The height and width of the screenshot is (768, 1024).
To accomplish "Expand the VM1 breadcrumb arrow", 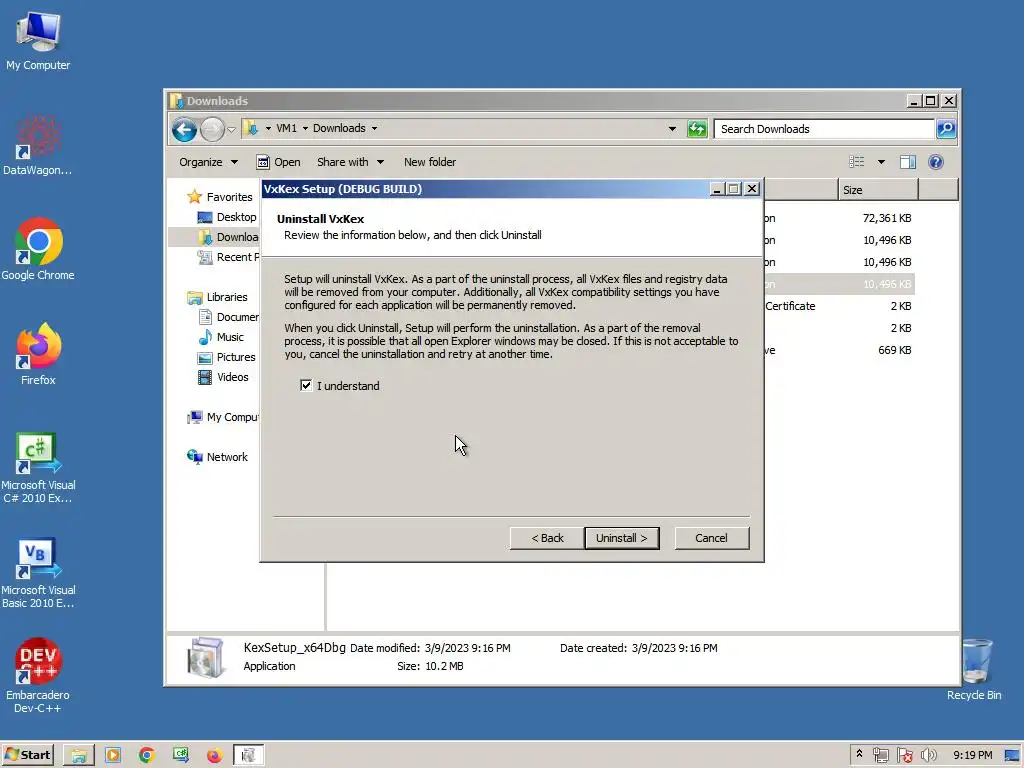I will [x=305, y=129].
